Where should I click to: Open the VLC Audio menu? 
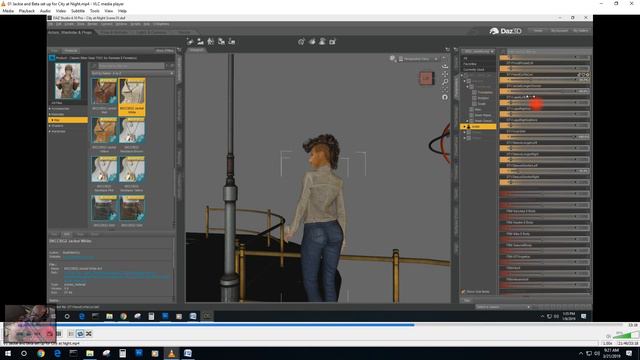pyautogui.click(x=45, y=11)
